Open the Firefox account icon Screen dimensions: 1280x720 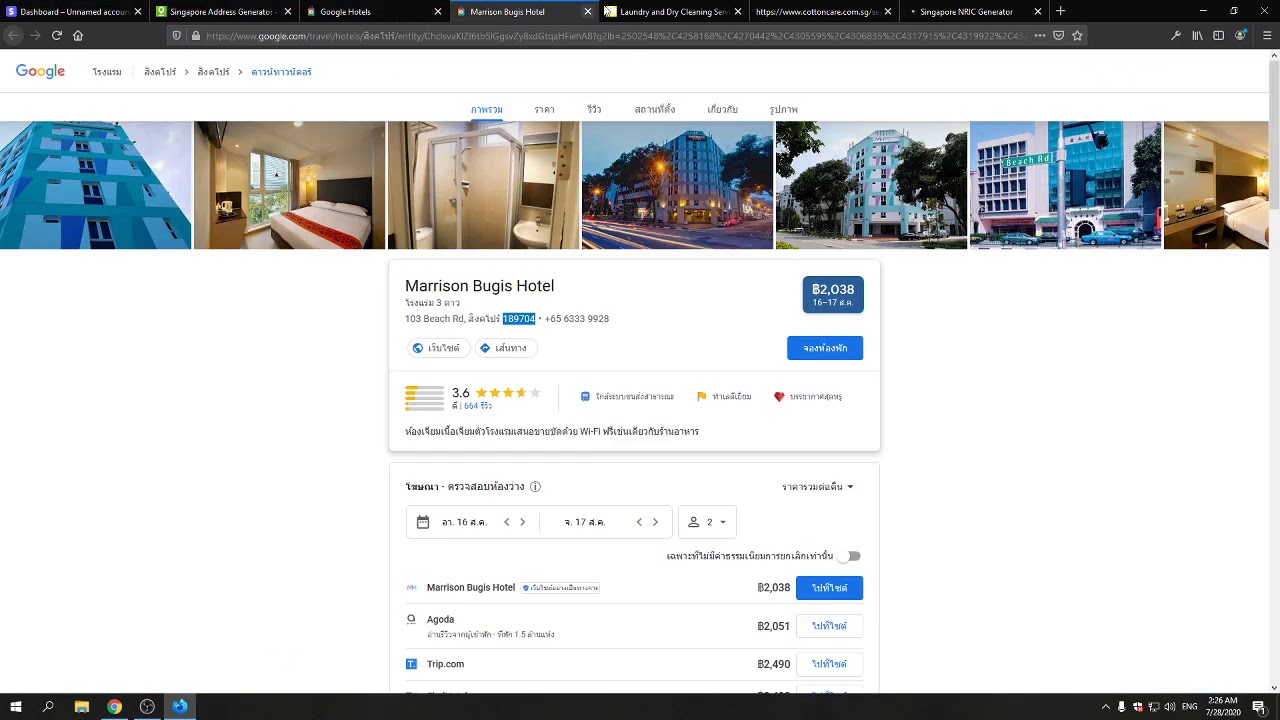click(x=1240, y=35)
